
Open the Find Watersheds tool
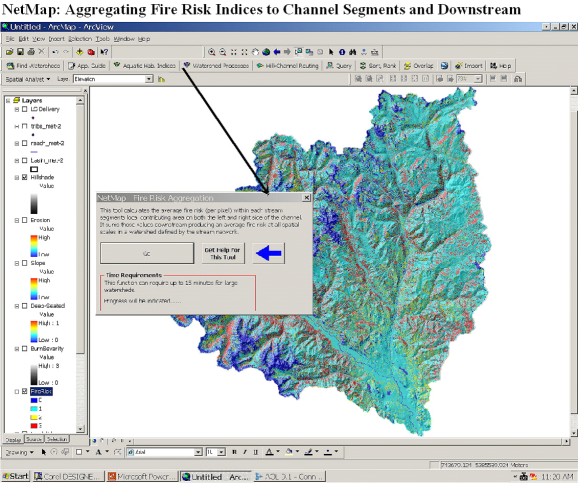click(x=33, y=66)
